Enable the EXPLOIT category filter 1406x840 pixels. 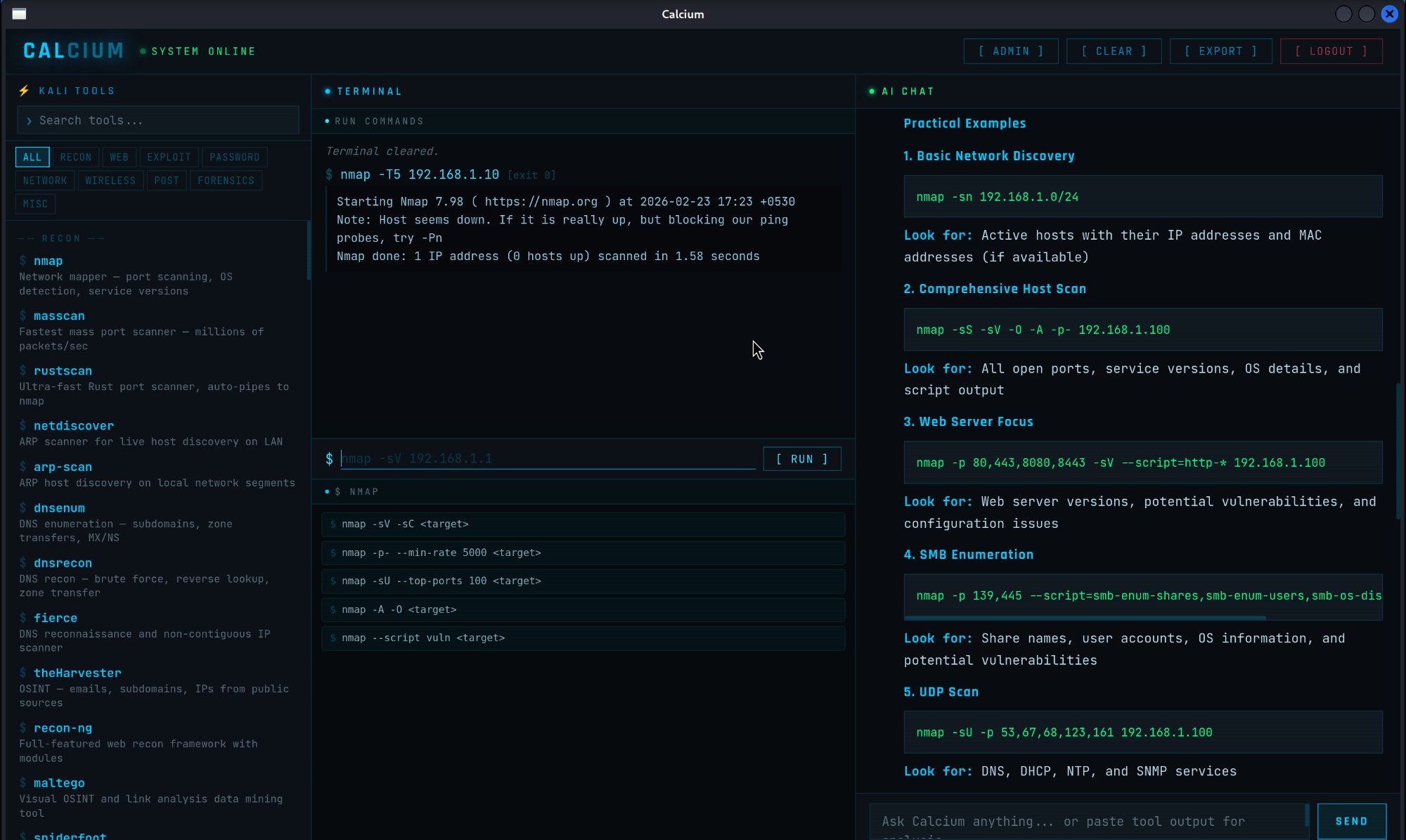point(169,157)
